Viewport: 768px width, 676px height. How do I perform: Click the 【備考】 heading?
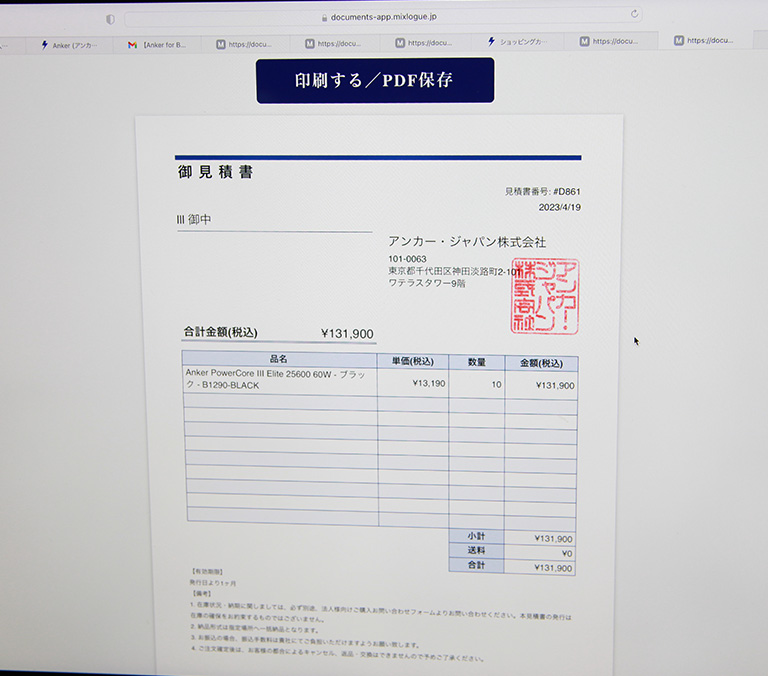coord(202,594)
